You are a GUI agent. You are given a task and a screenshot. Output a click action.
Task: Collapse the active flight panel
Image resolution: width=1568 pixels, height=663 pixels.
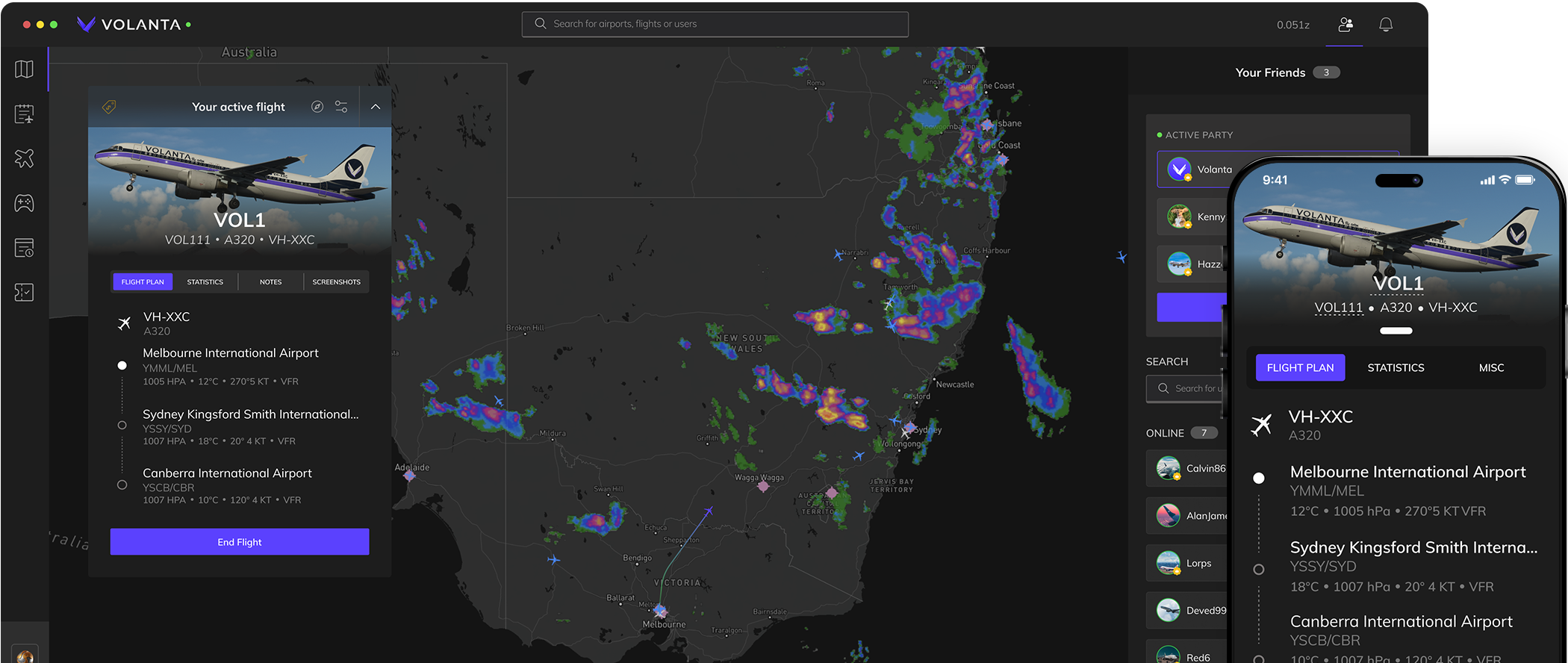click(376, 107)
